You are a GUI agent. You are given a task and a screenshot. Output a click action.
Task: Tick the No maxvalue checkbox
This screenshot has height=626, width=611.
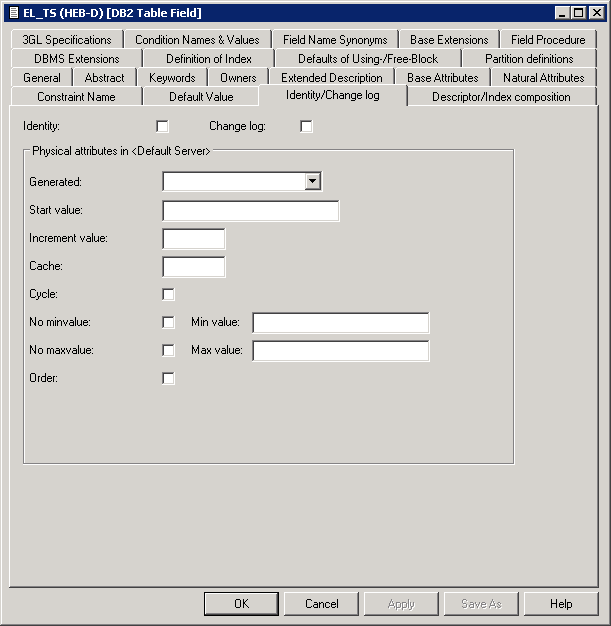[168, 350]
